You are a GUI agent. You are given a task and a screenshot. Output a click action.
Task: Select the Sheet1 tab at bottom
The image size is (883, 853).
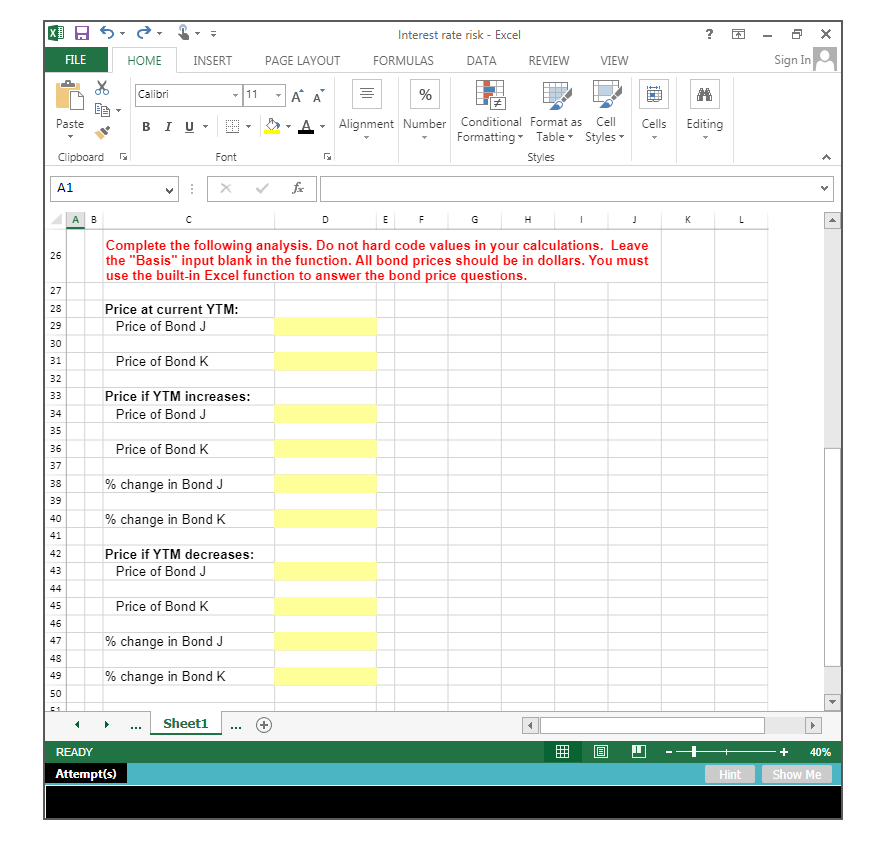185,723
